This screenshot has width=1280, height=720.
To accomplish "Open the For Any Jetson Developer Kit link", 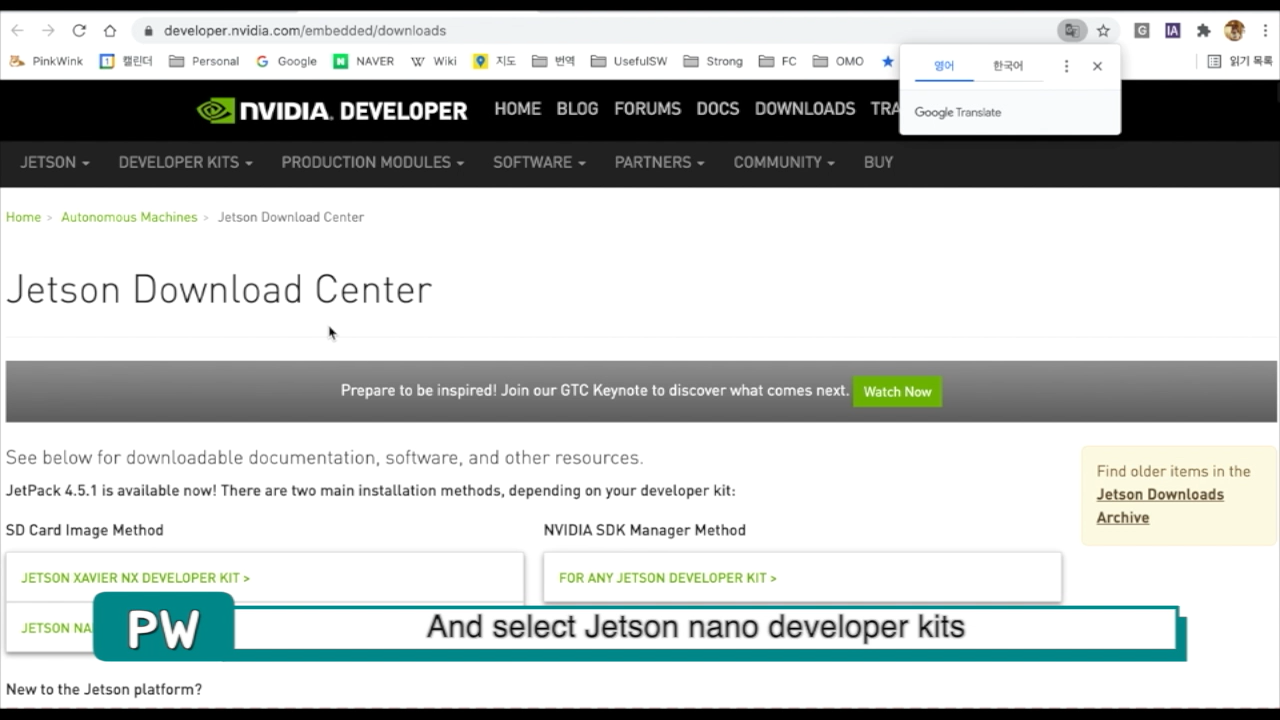I will point(667,578).
